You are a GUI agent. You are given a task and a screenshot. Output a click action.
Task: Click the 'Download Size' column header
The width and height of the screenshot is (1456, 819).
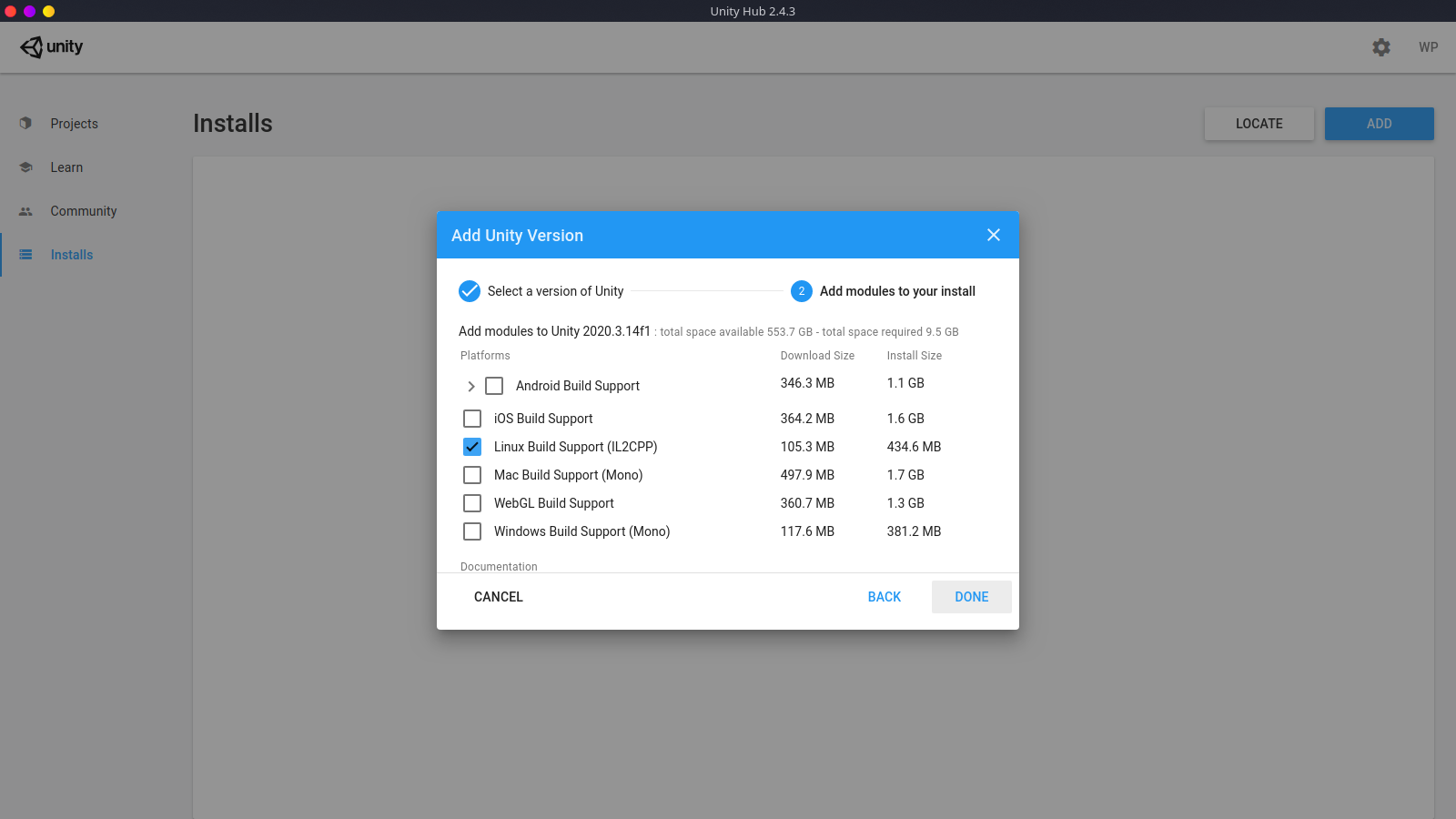click(x=817, y=356)
